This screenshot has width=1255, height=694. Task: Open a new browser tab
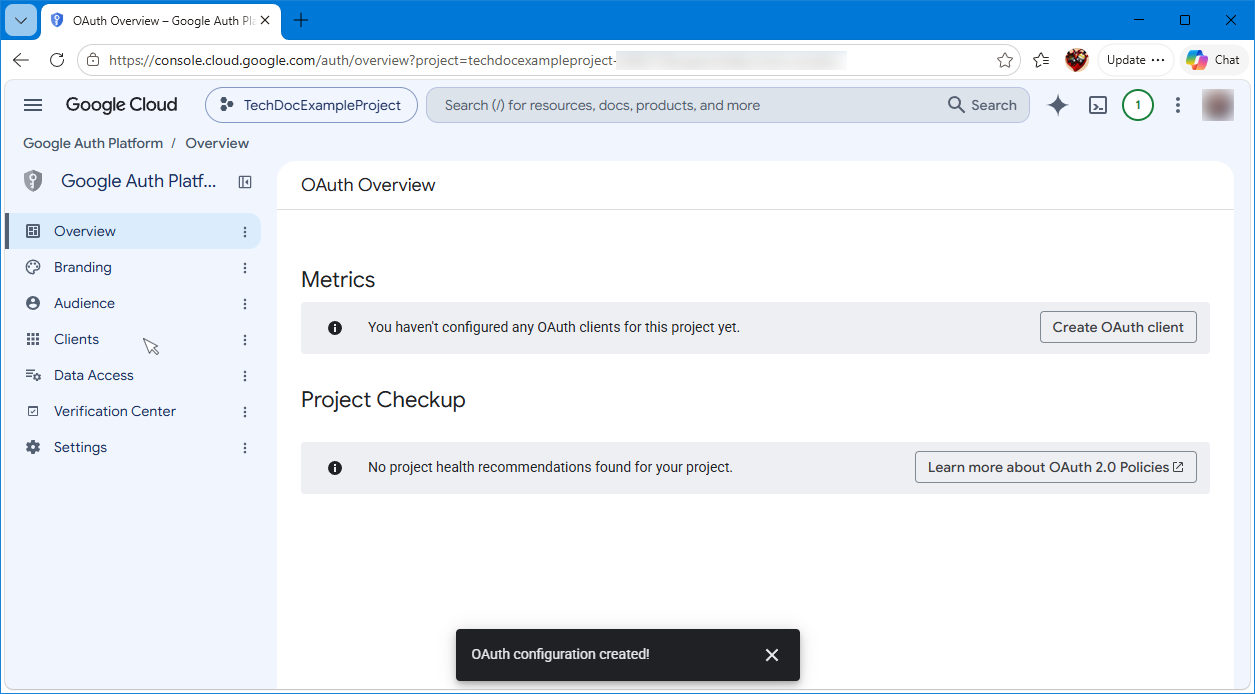pyautogui.click(x=301, y=20)
